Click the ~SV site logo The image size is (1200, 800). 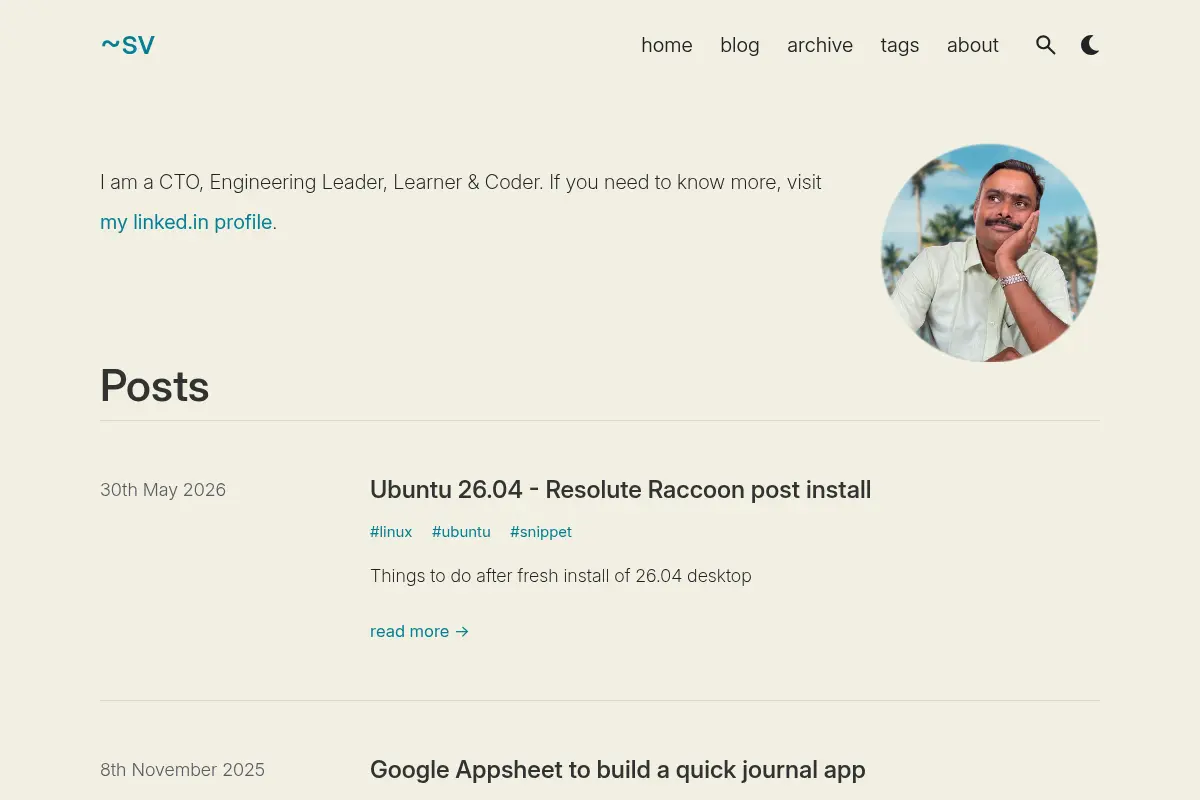click(x=127, y=45)
